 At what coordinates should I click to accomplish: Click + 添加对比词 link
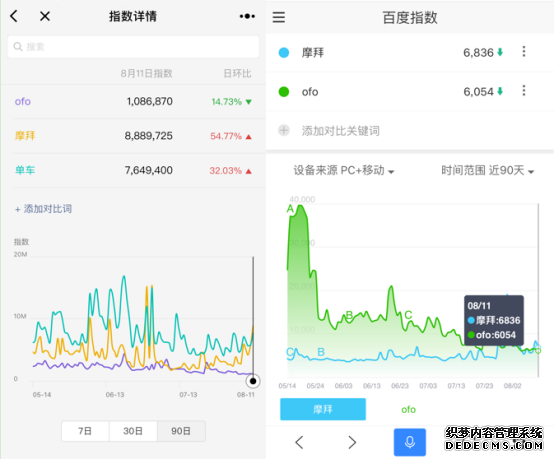(x=43, y=209)
